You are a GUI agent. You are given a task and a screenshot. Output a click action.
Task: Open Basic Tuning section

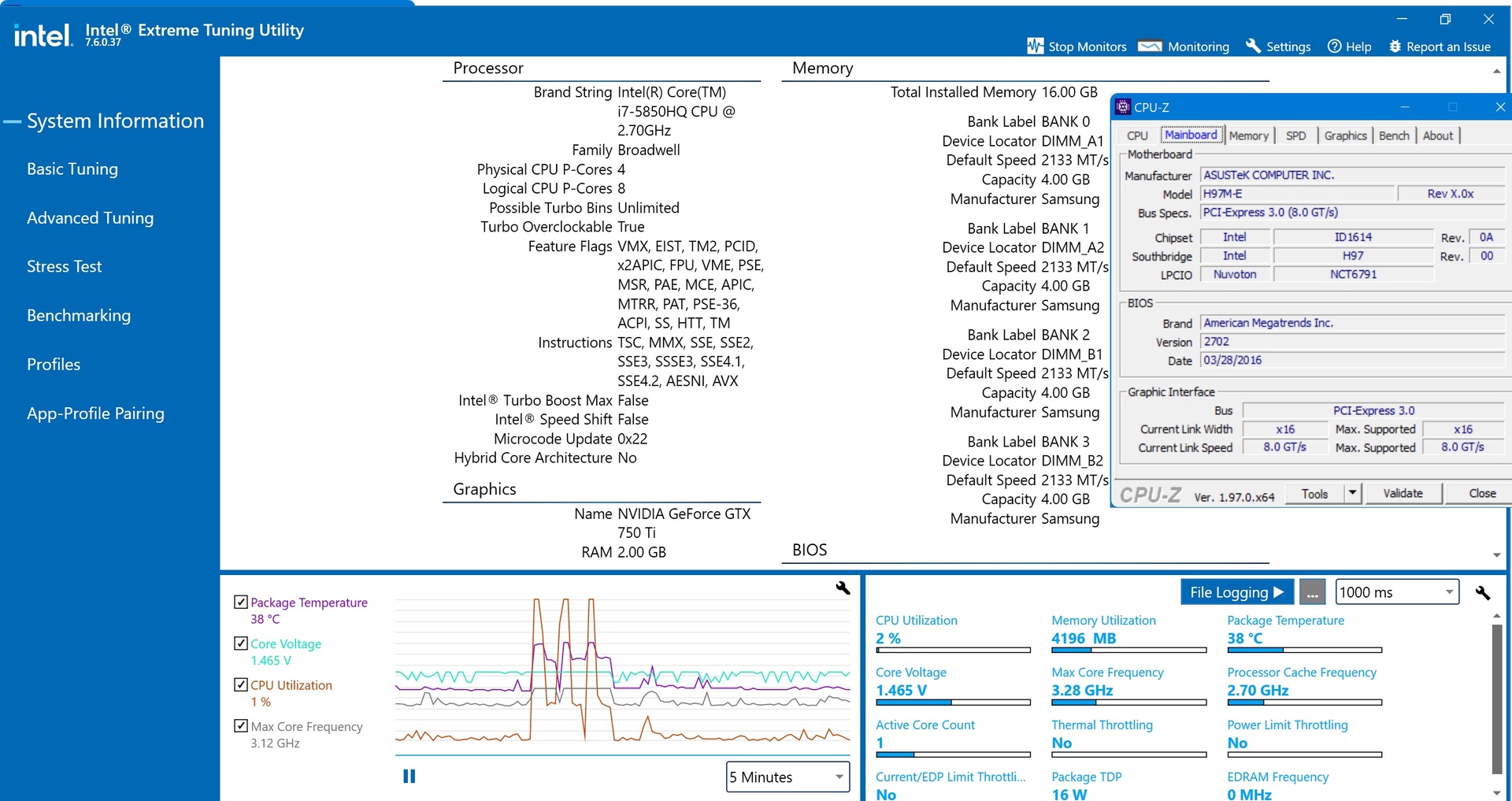point(72,169)
